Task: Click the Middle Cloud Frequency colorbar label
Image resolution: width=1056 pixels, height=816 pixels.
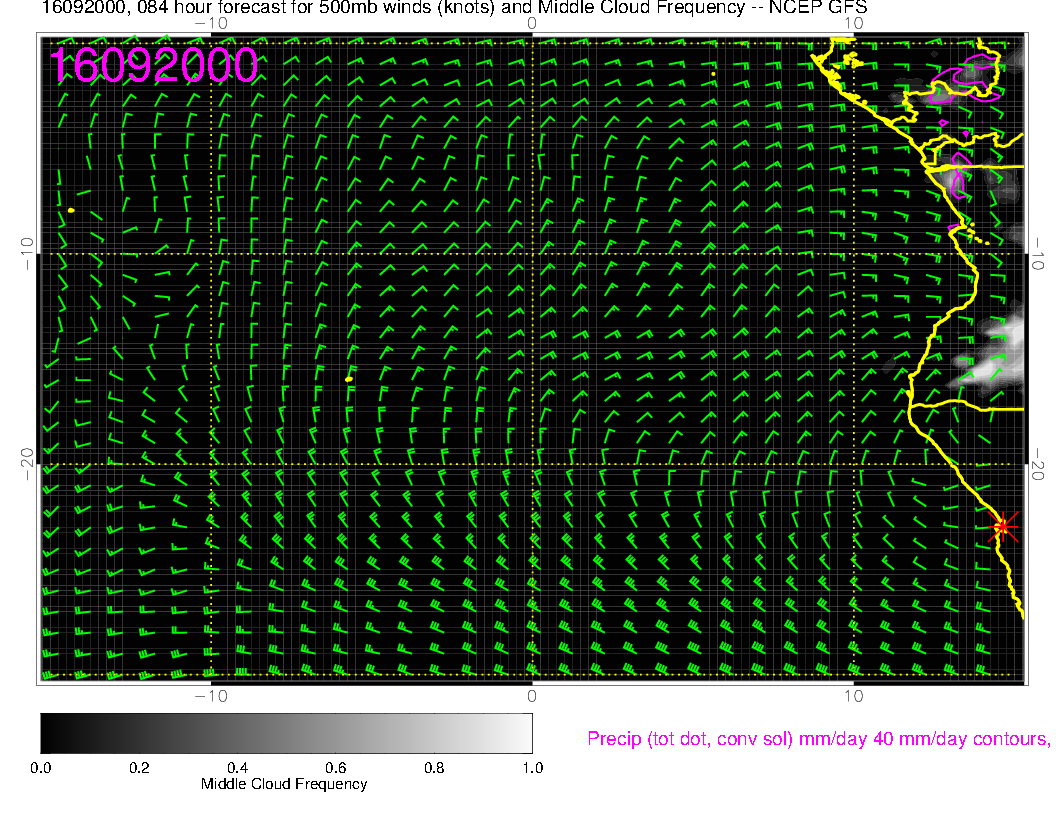Action: coord(284,784)
